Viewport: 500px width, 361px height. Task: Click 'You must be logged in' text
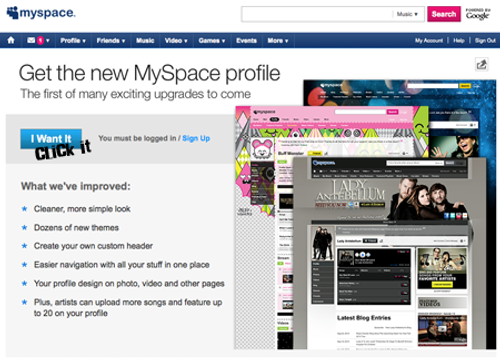click(137, 138)
